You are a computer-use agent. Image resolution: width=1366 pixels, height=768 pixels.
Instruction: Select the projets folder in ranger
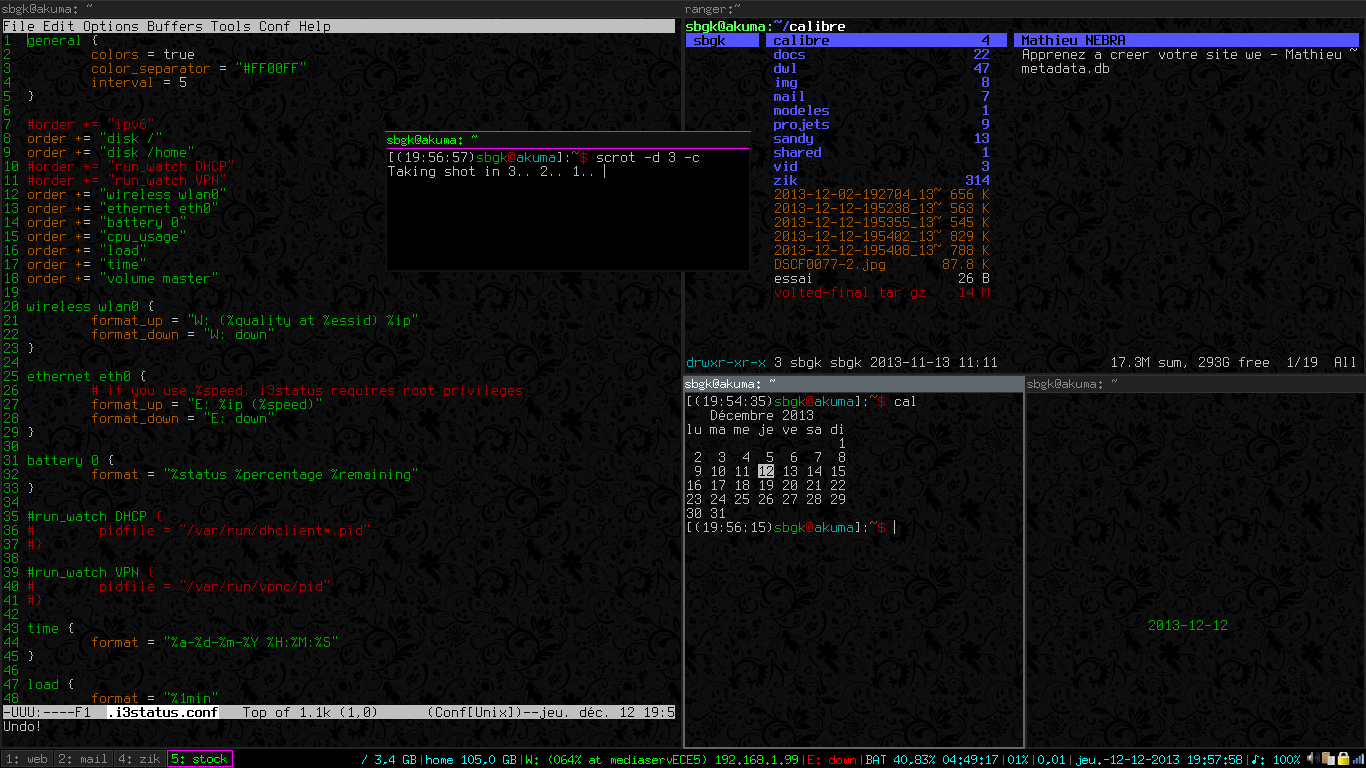click(x=801, y=125)
